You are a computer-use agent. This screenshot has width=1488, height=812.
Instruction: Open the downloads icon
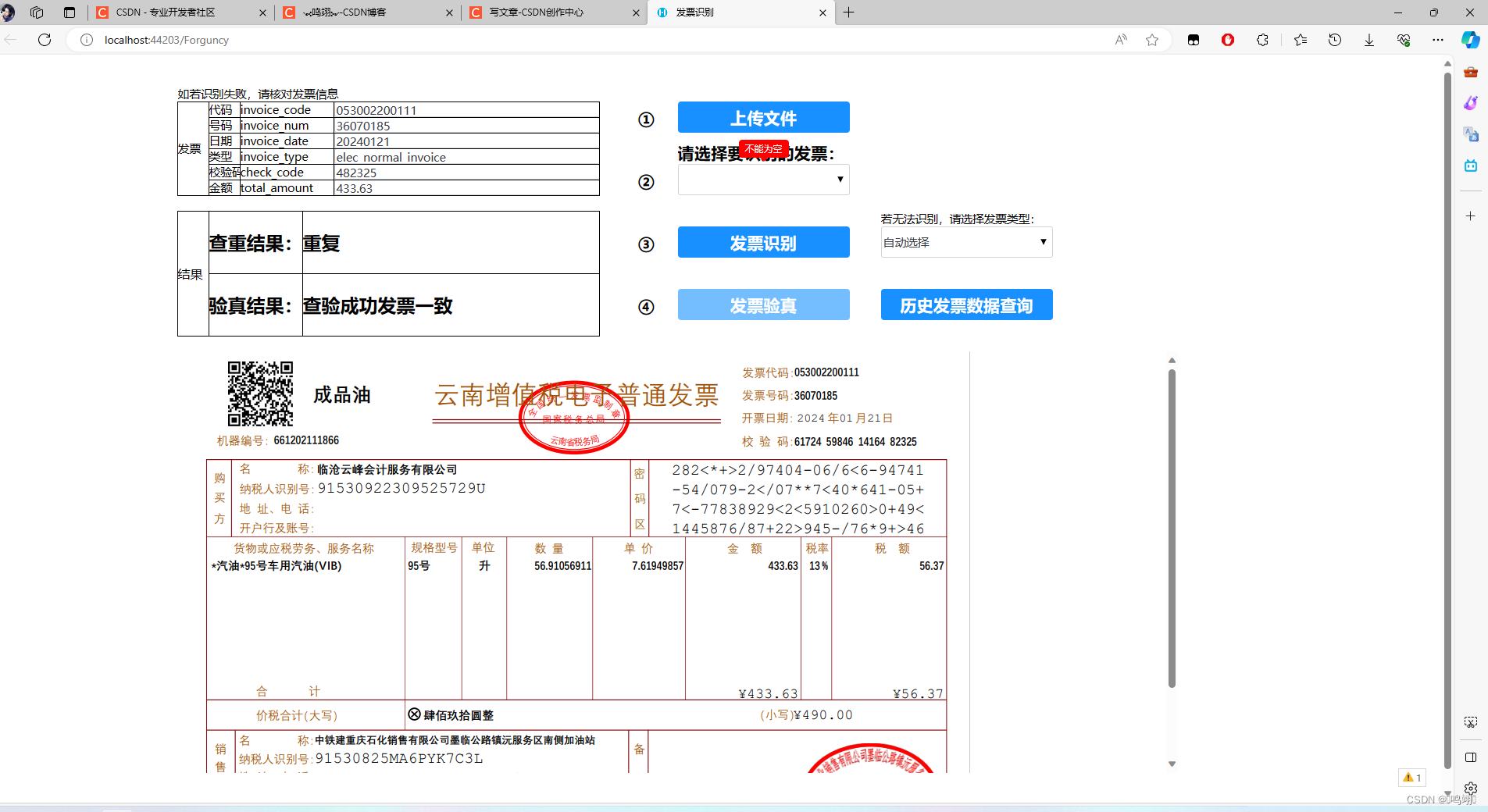(x=1369, y=40)
